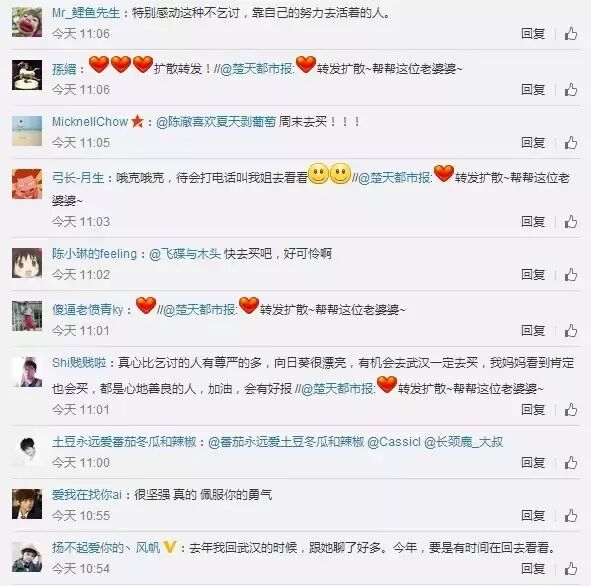Thumbs-up MicknellChow's comment
This screenshot has height=586, width=591.
[571, 143]
